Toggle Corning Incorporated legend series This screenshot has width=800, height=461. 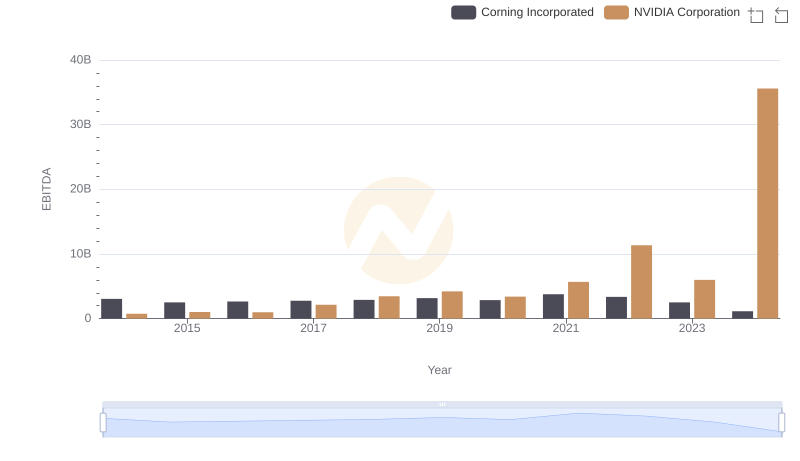coord(522,12)
